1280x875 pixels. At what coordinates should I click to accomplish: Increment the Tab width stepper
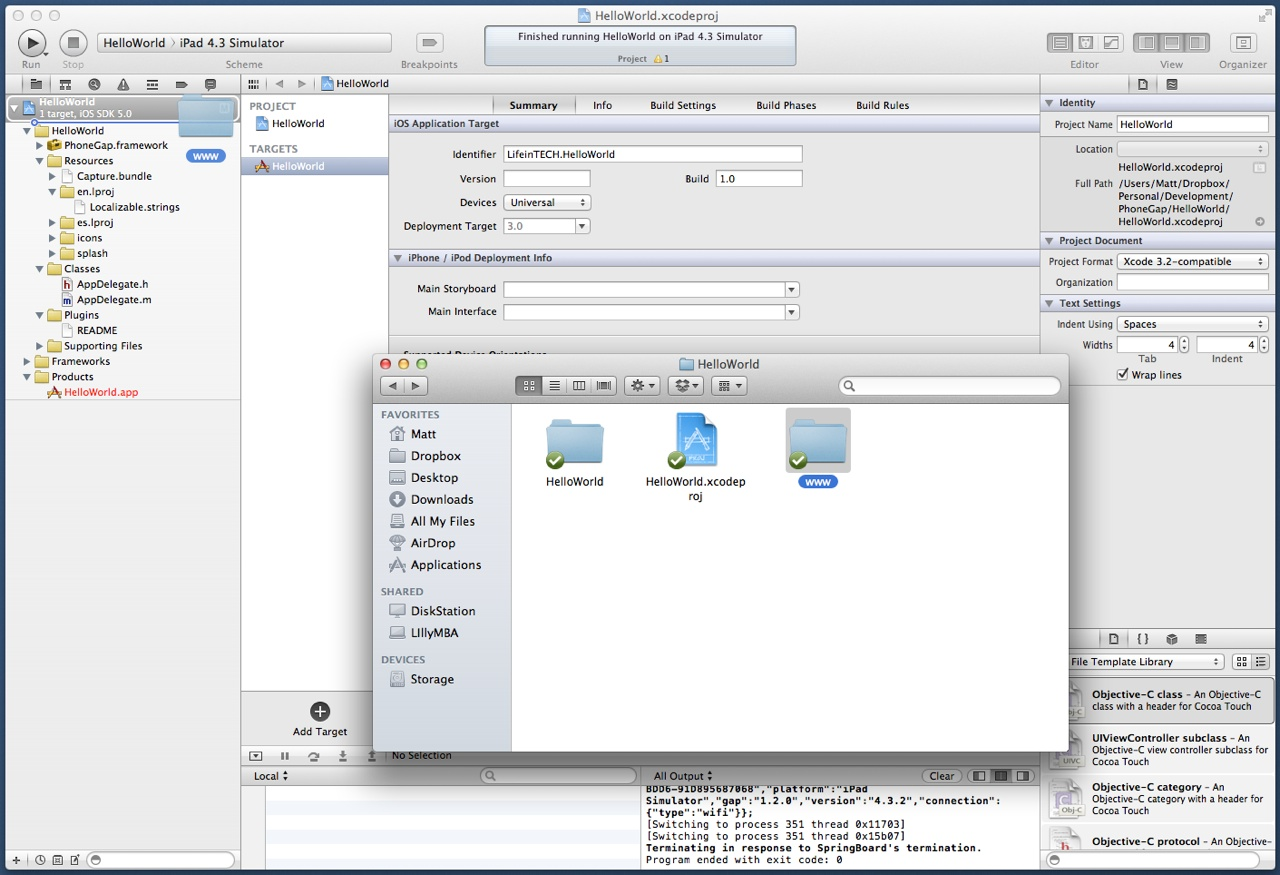click(1184, 340)
